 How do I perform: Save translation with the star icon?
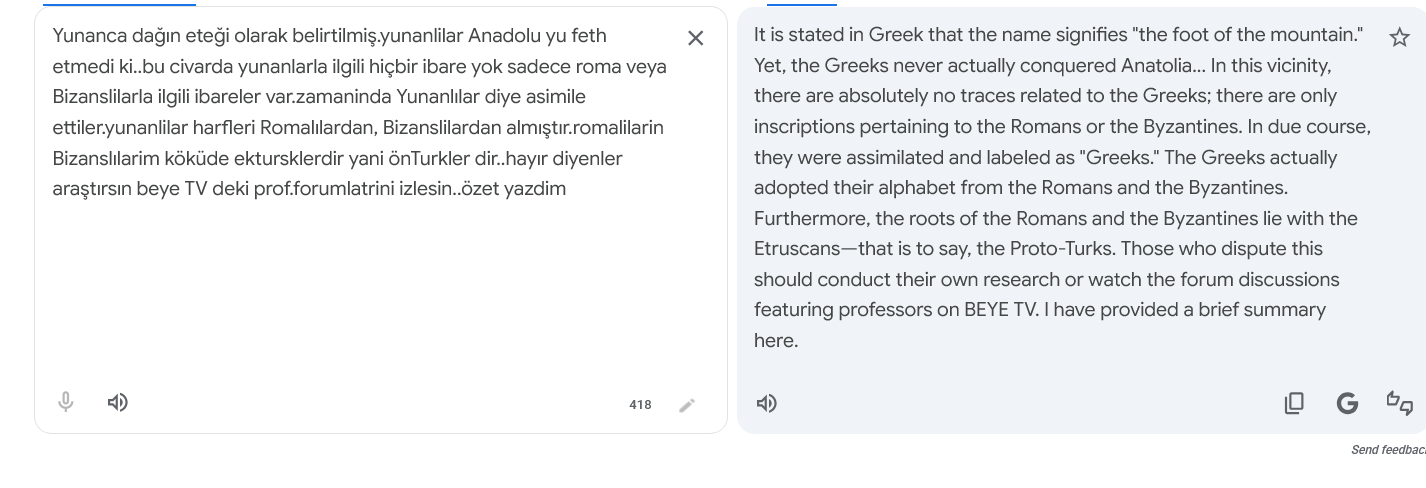click(1399, 38)
